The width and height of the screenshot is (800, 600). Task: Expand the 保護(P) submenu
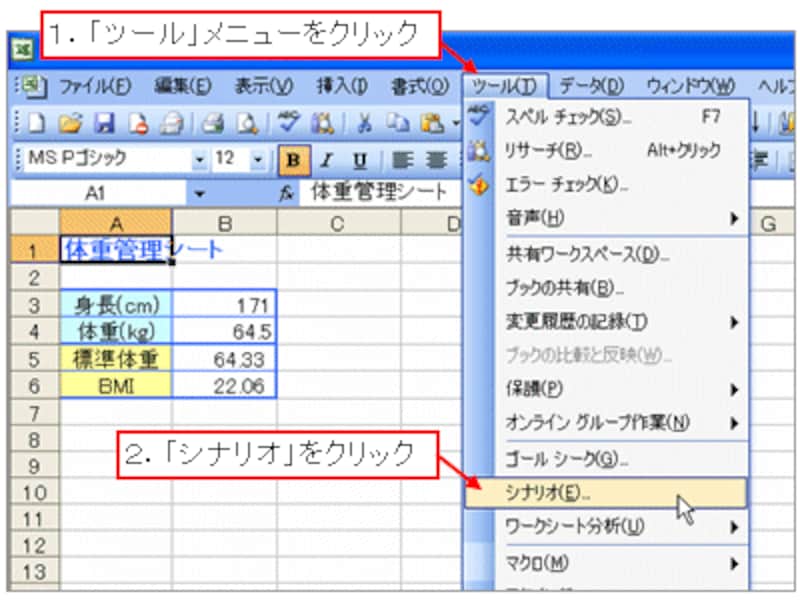pyautogui.click(x=734, y=390)
